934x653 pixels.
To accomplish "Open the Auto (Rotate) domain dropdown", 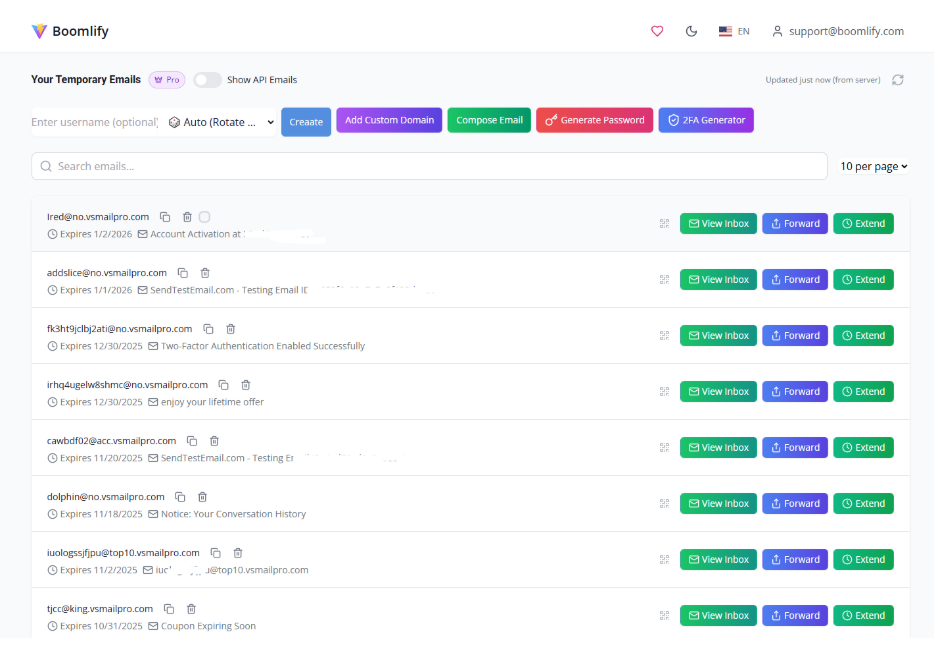I will (x=220, y=122).
